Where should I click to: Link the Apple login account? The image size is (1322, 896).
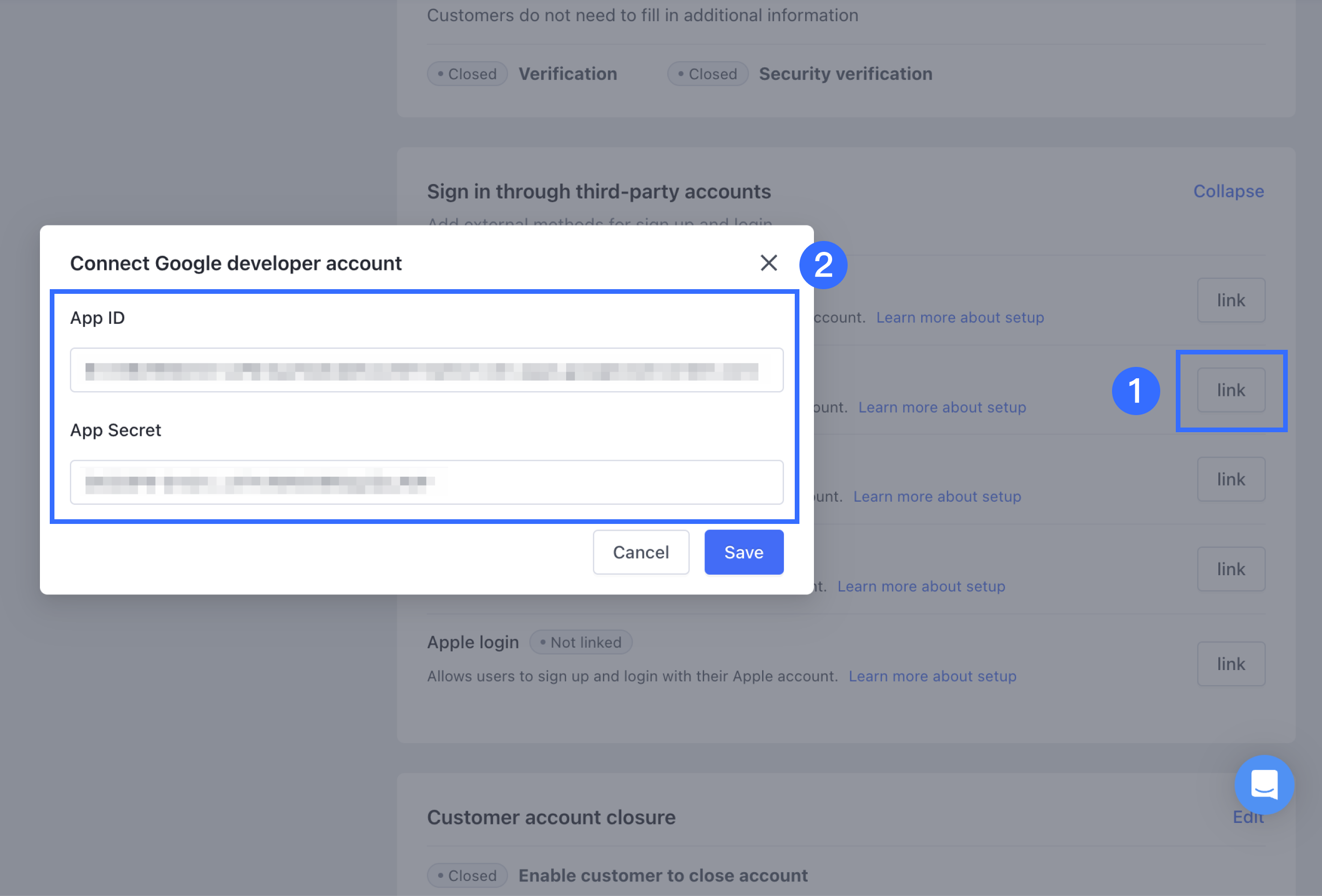tap(1230, 663)
